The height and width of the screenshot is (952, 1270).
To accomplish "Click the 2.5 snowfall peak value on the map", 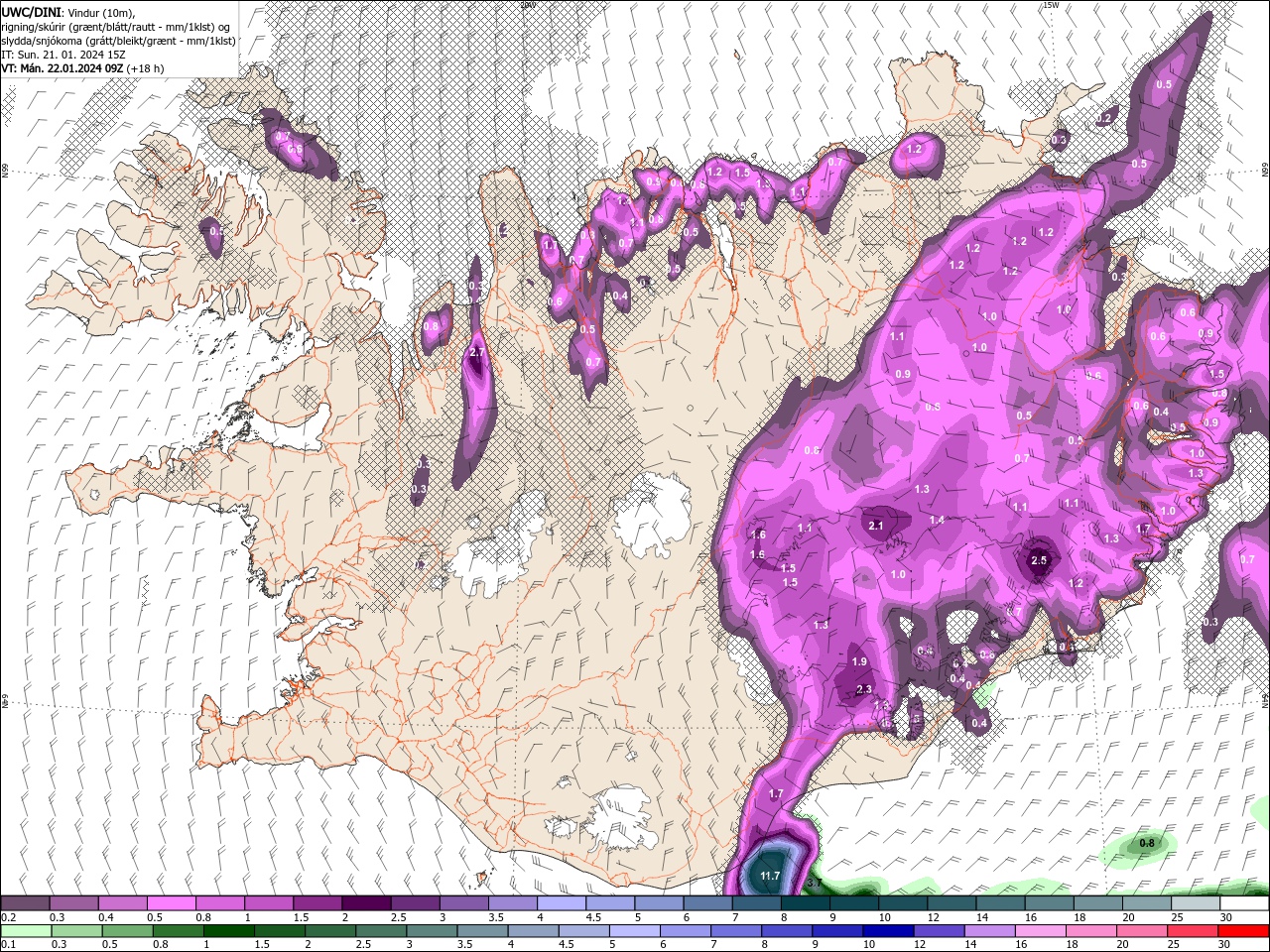I will [1039, 560].
